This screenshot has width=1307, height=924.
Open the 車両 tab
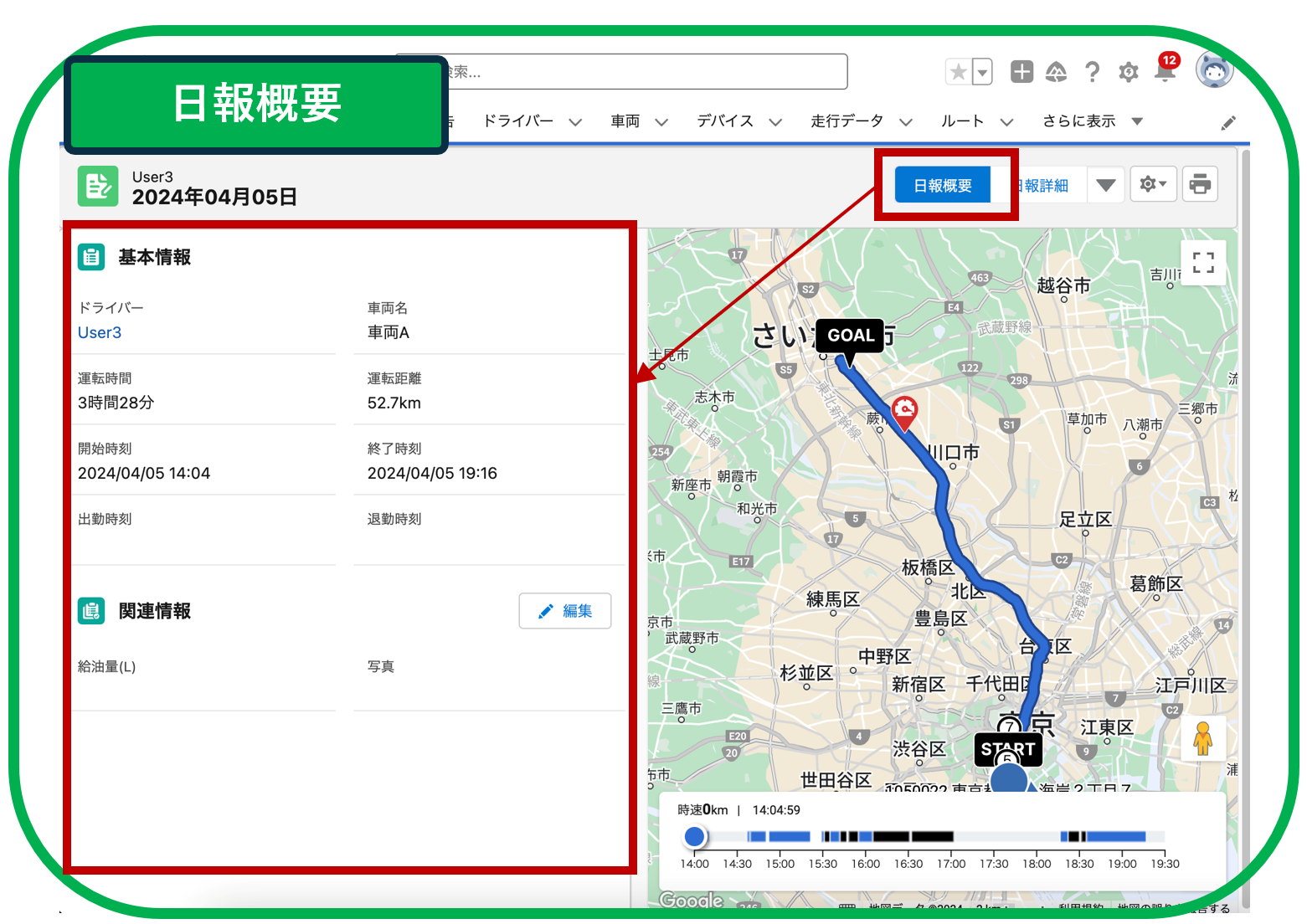pos(625,121)
